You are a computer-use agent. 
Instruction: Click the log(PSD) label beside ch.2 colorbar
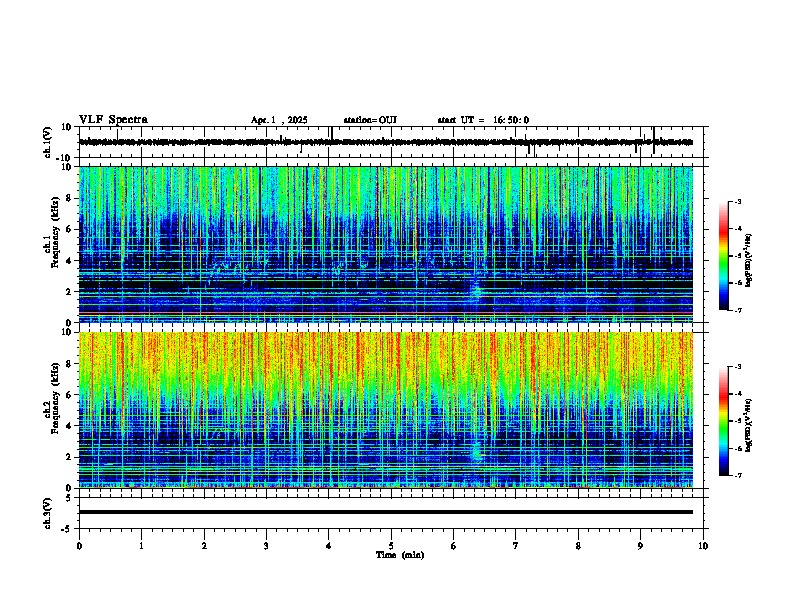coord(749,425)
